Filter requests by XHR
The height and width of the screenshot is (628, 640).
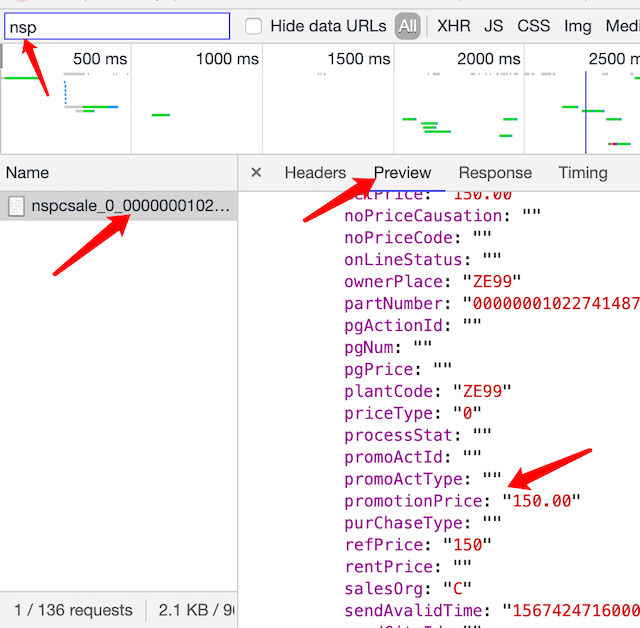pyautogui.click(x=453, y=26)
